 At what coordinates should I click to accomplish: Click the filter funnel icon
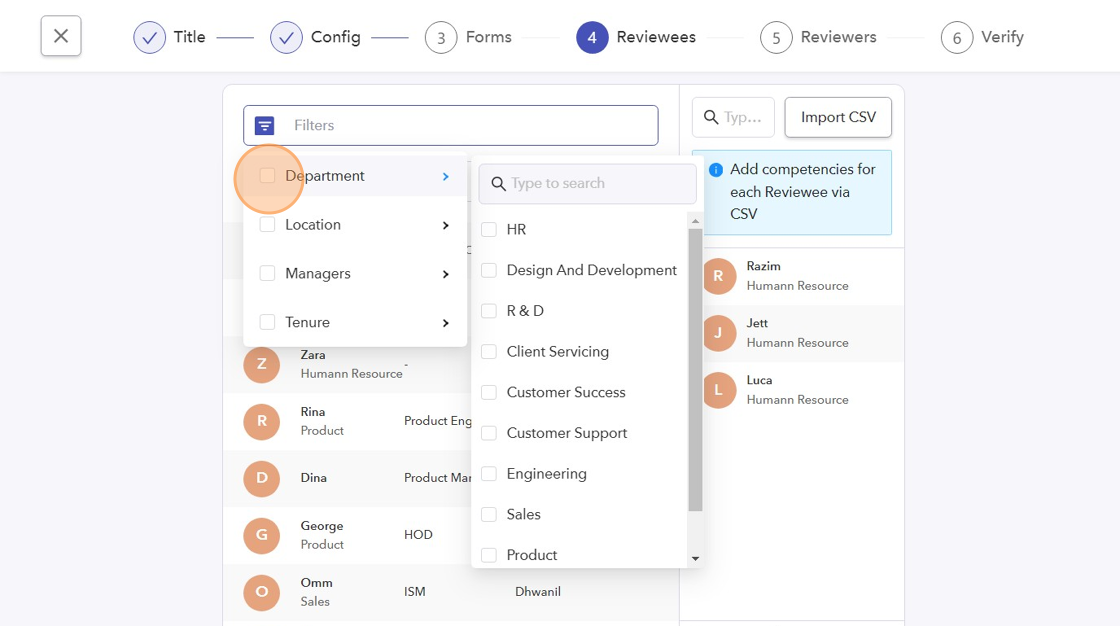point(264,125)
